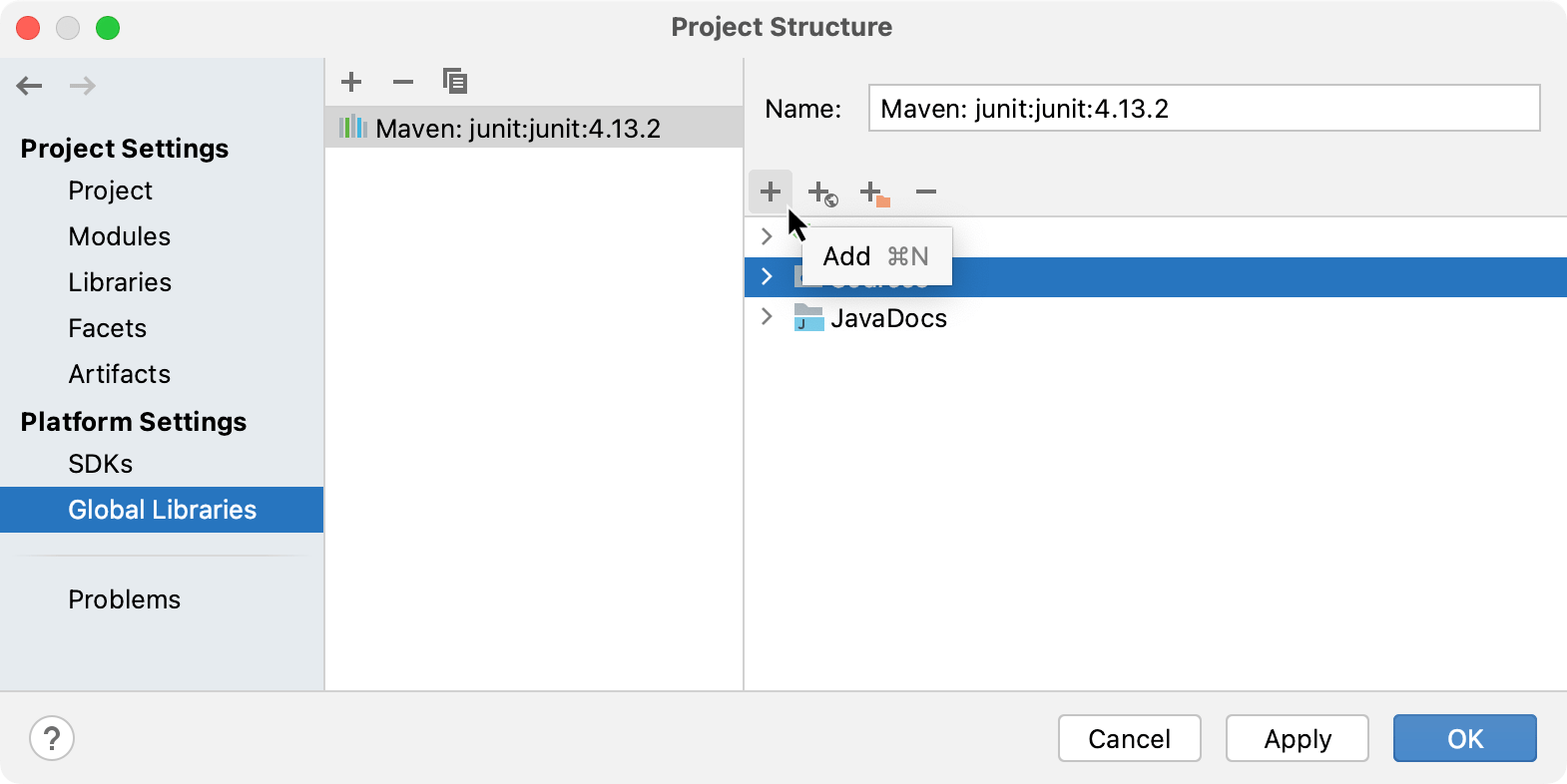The image size is (1567, 784).
Task: Attach files from repository via globe plus icon
Action: (x=822, y=193)
